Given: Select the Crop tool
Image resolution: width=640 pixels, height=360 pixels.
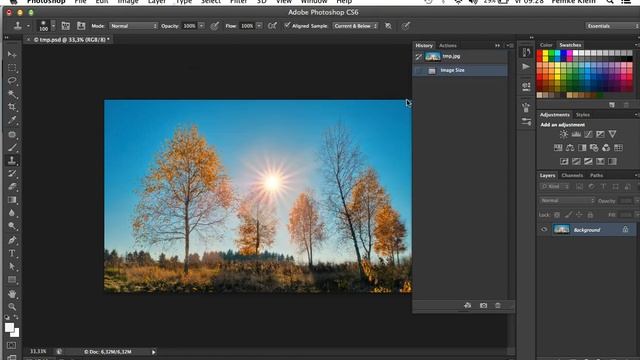Looking at the screenshot, I should click(12, 107).
